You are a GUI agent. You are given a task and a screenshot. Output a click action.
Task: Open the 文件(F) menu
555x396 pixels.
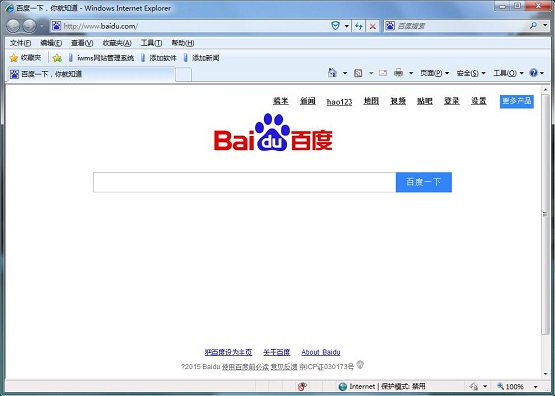20,43
